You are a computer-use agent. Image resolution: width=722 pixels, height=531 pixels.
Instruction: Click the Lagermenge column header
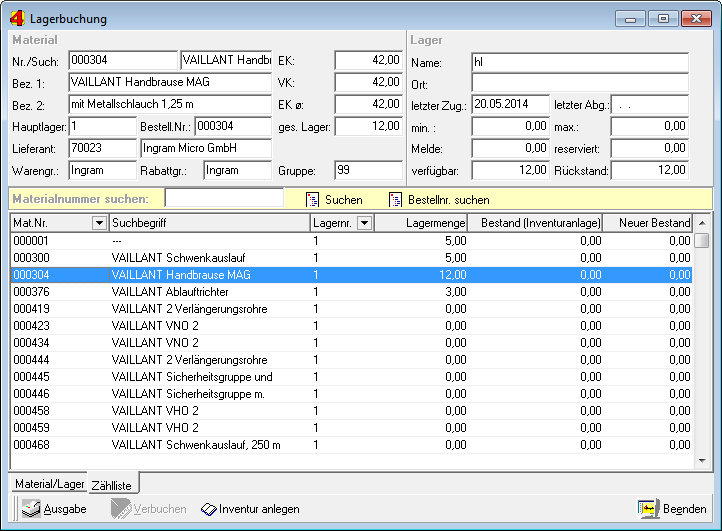click(x=422, y=223)
